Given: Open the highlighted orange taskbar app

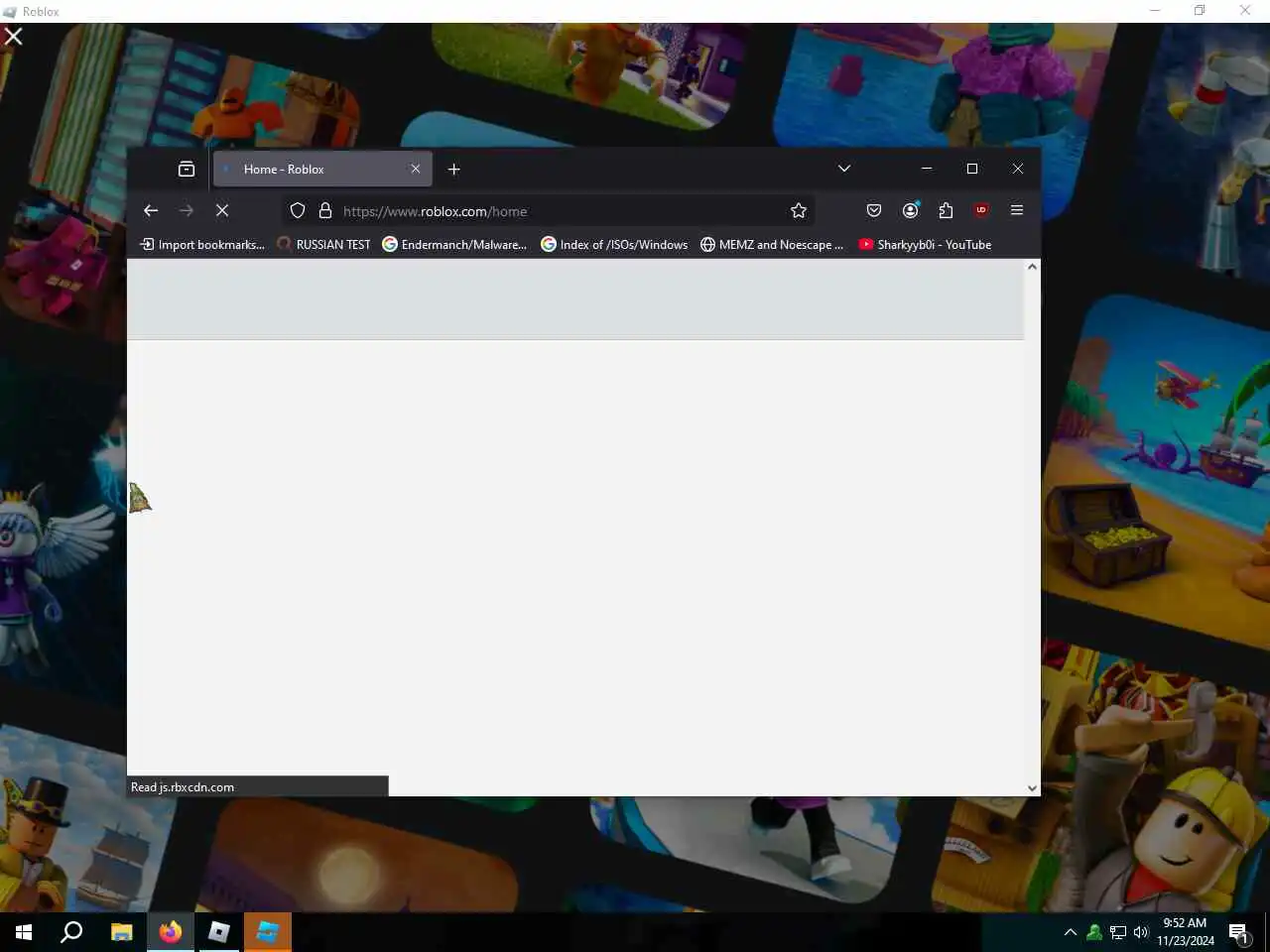Looking at the screenshot, I should point(268,932).
